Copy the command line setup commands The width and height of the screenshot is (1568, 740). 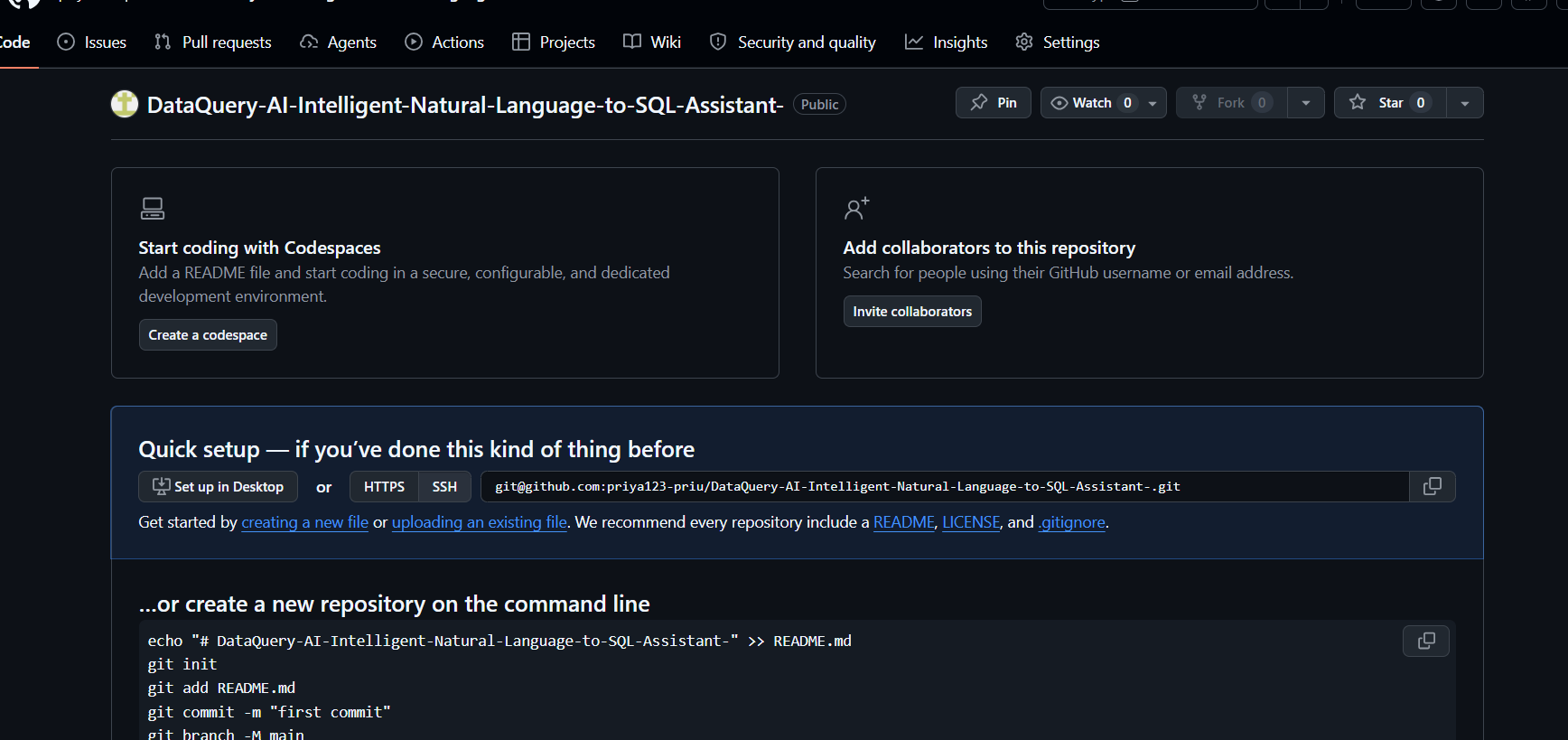click(x=1426, y=641)
